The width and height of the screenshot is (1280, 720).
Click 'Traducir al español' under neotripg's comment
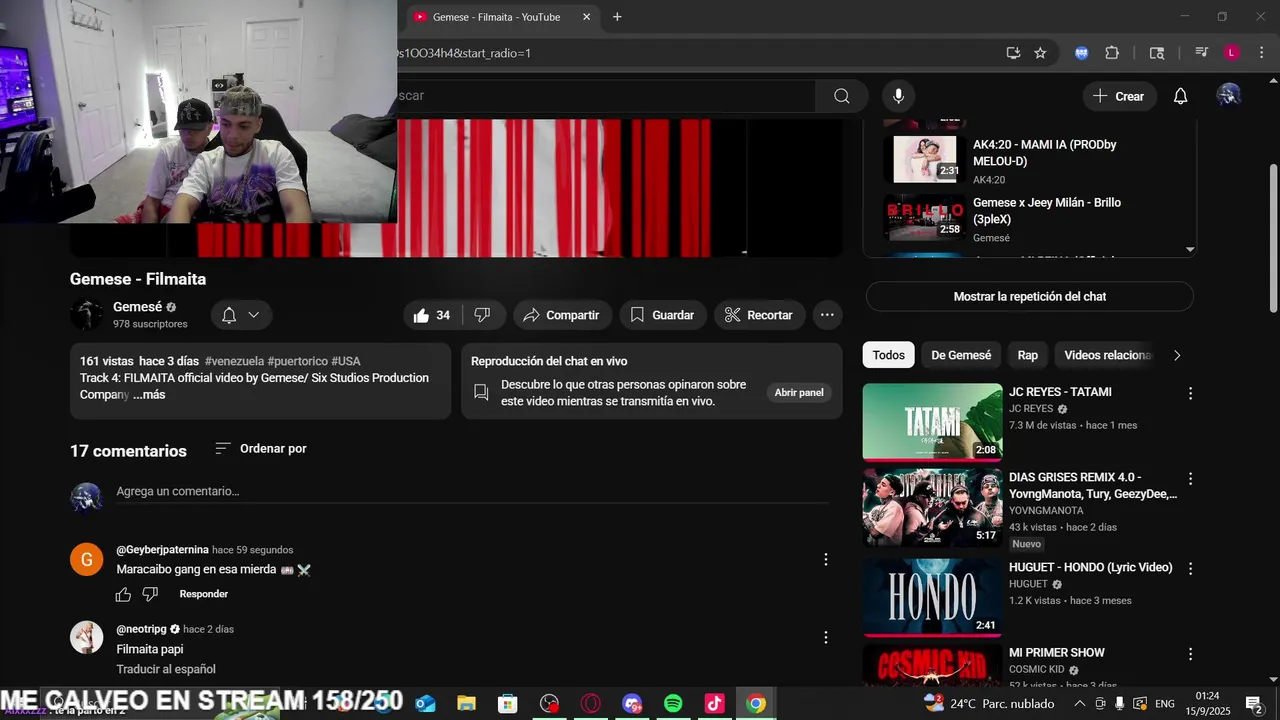(166, 669)
